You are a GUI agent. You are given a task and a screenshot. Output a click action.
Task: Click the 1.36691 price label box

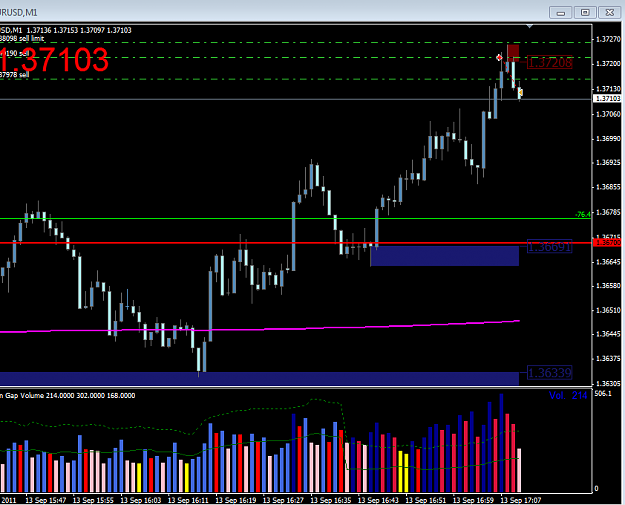(550, 247)
